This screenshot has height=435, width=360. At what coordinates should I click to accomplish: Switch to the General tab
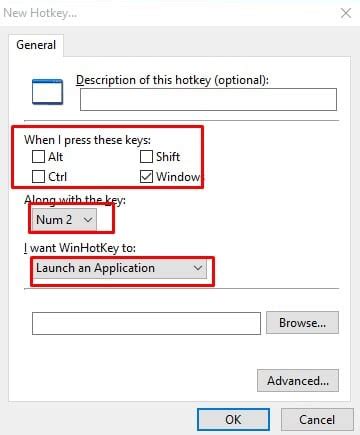click(x=36, y=45)
